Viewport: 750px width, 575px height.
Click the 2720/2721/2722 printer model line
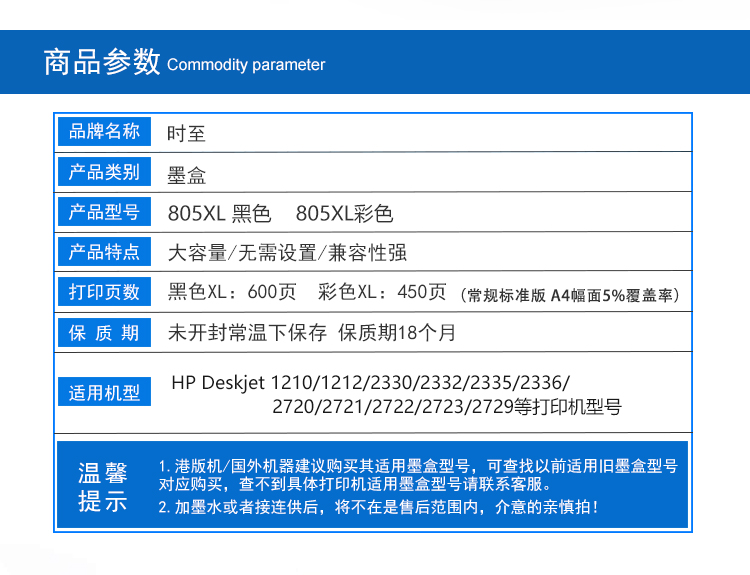(x=447, y=407)
